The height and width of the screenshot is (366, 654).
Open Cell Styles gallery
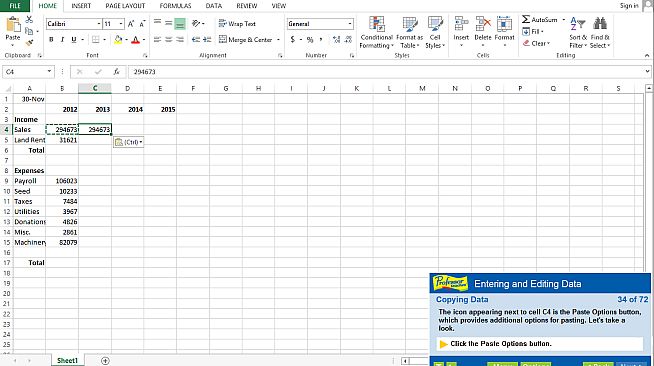click(435, 33)
